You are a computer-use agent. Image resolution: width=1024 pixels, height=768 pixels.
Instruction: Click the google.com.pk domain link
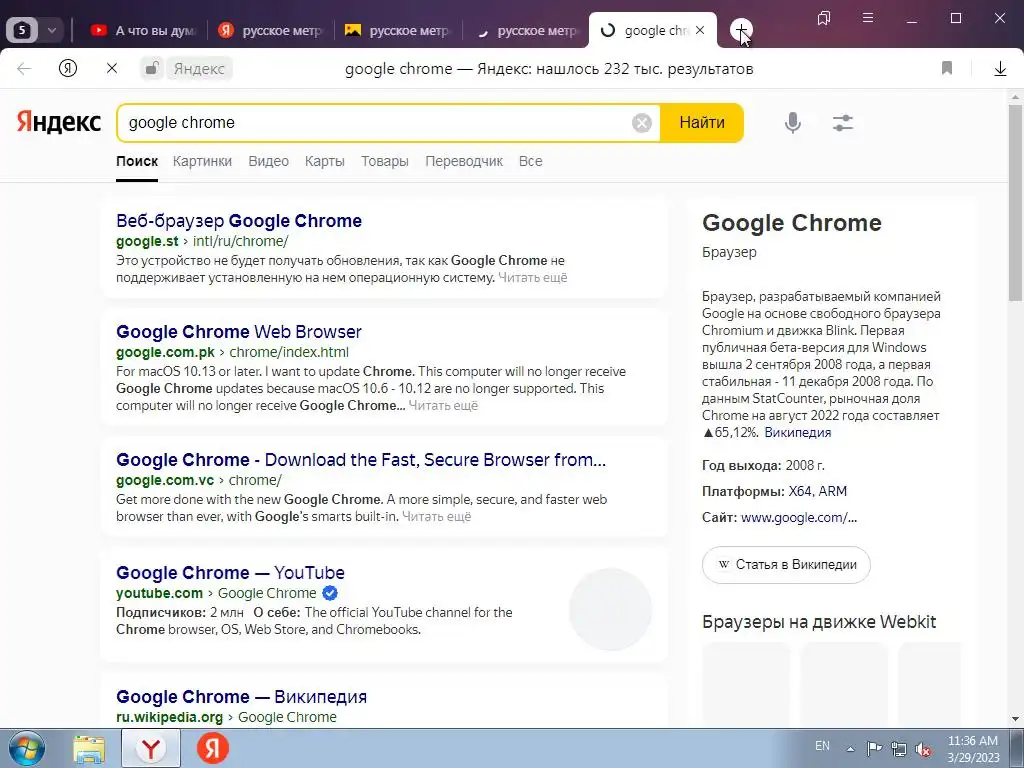pos(165,352)
